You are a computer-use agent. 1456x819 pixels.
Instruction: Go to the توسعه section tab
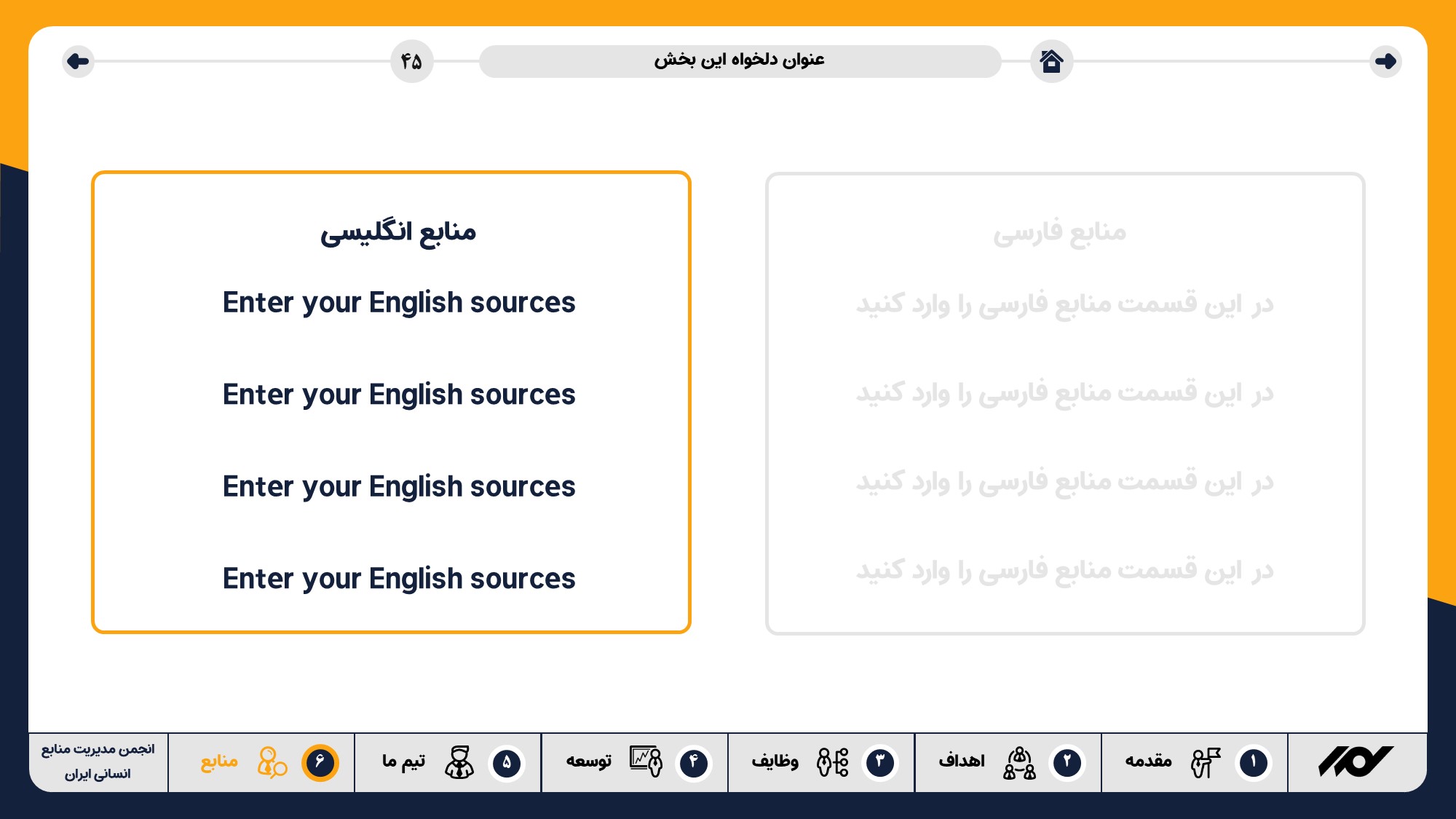pos(588,761)
